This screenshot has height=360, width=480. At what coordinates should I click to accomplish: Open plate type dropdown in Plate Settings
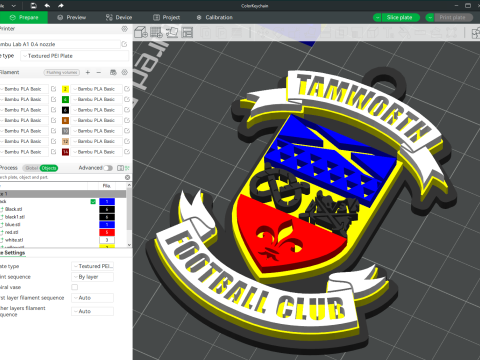(93, 266)
